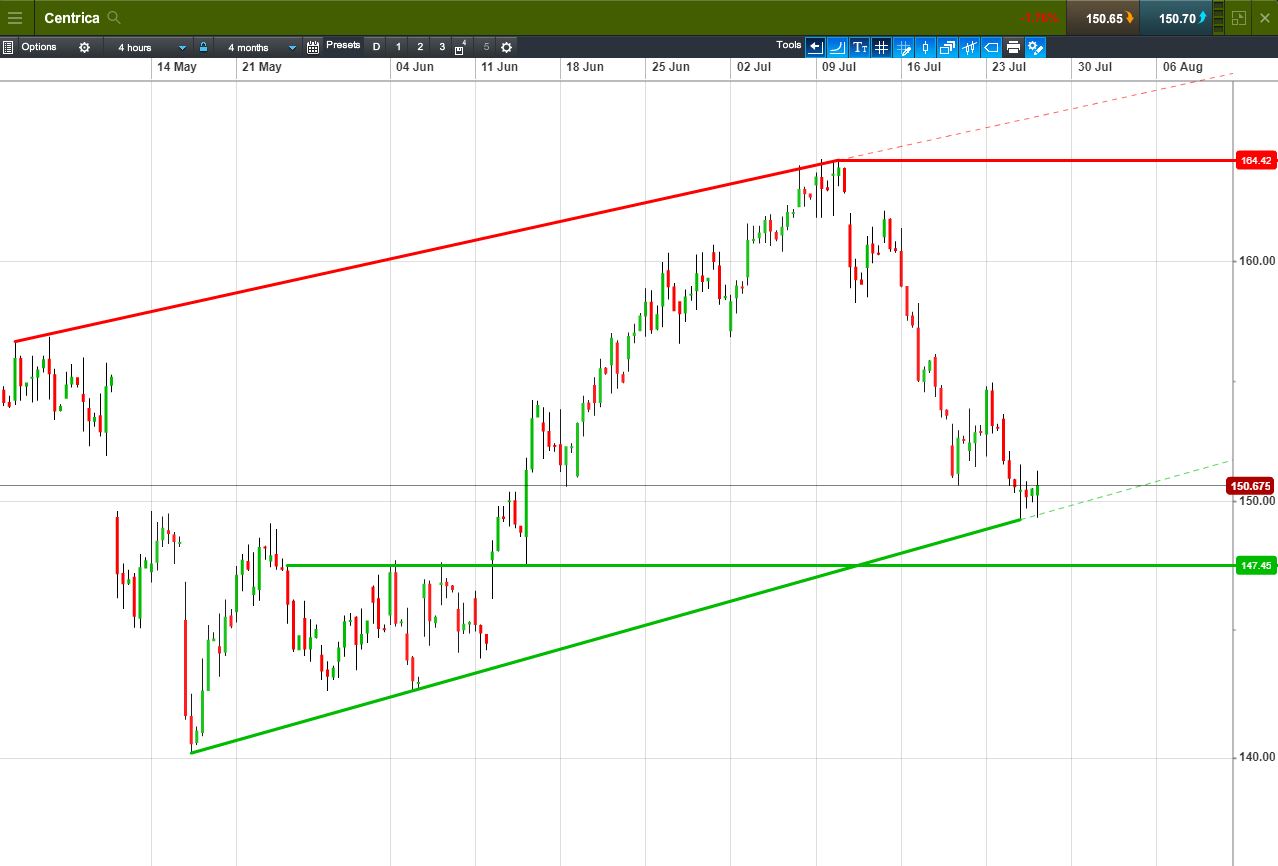Select the curve drawing tool

837,47
